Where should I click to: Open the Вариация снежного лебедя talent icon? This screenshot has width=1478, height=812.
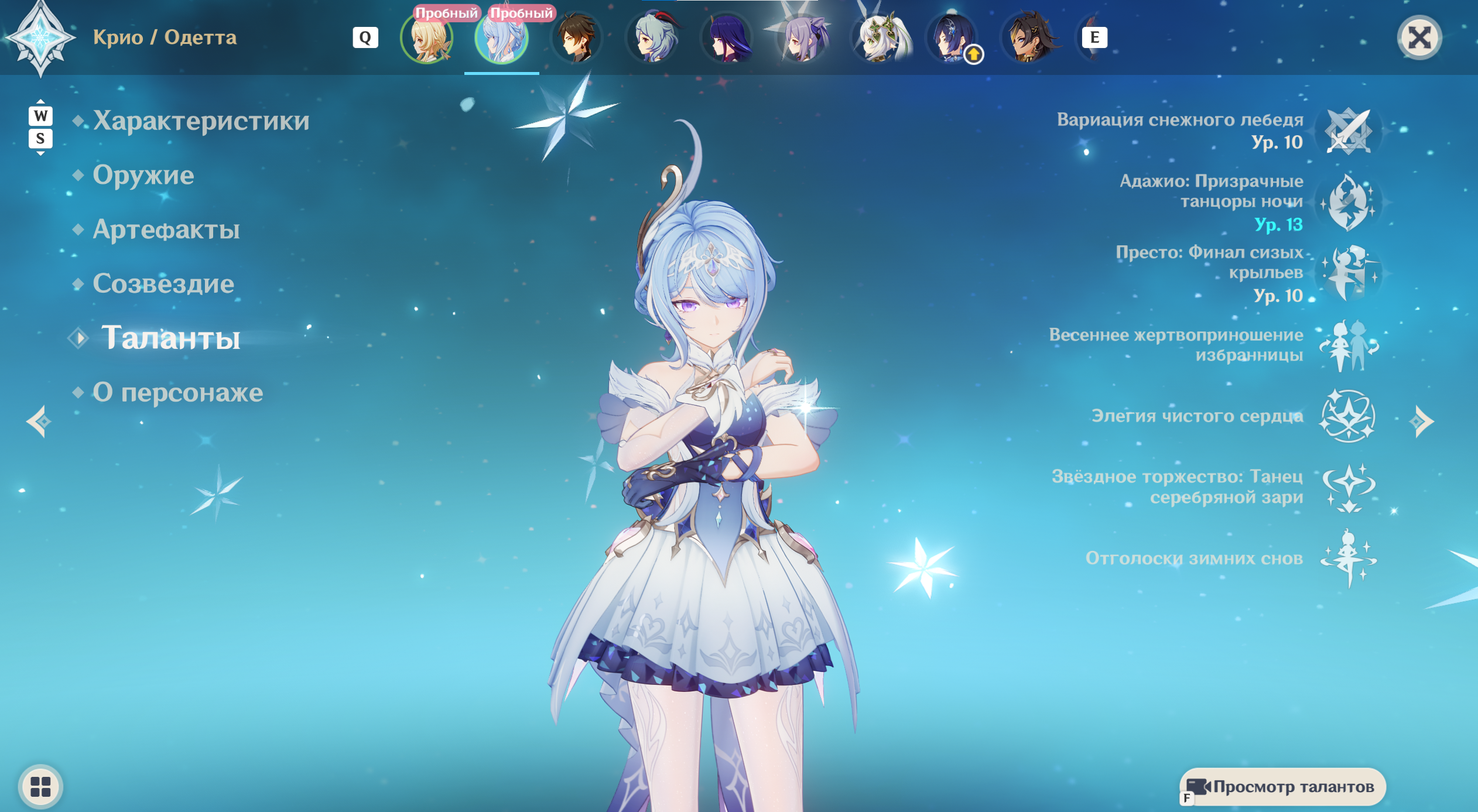[x=1348, y=132]
